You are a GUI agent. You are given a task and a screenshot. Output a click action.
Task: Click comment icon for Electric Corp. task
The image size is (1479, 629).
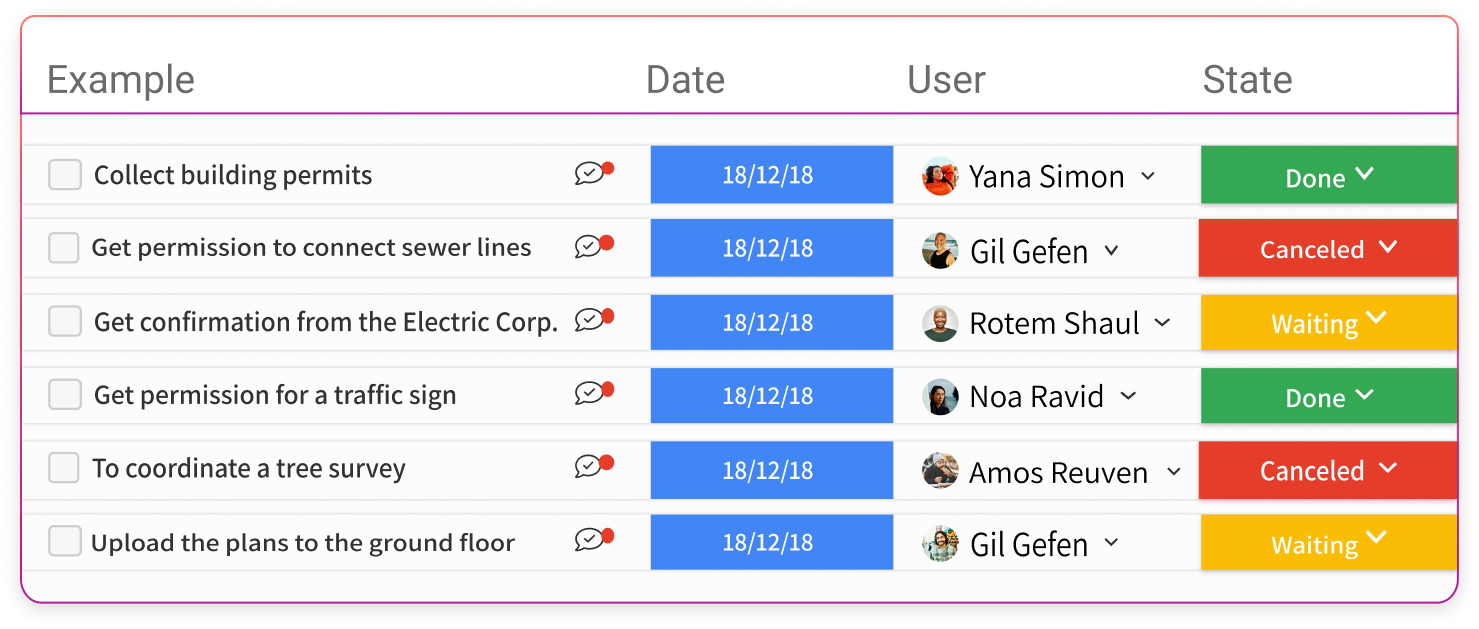[x=593, y=321]
